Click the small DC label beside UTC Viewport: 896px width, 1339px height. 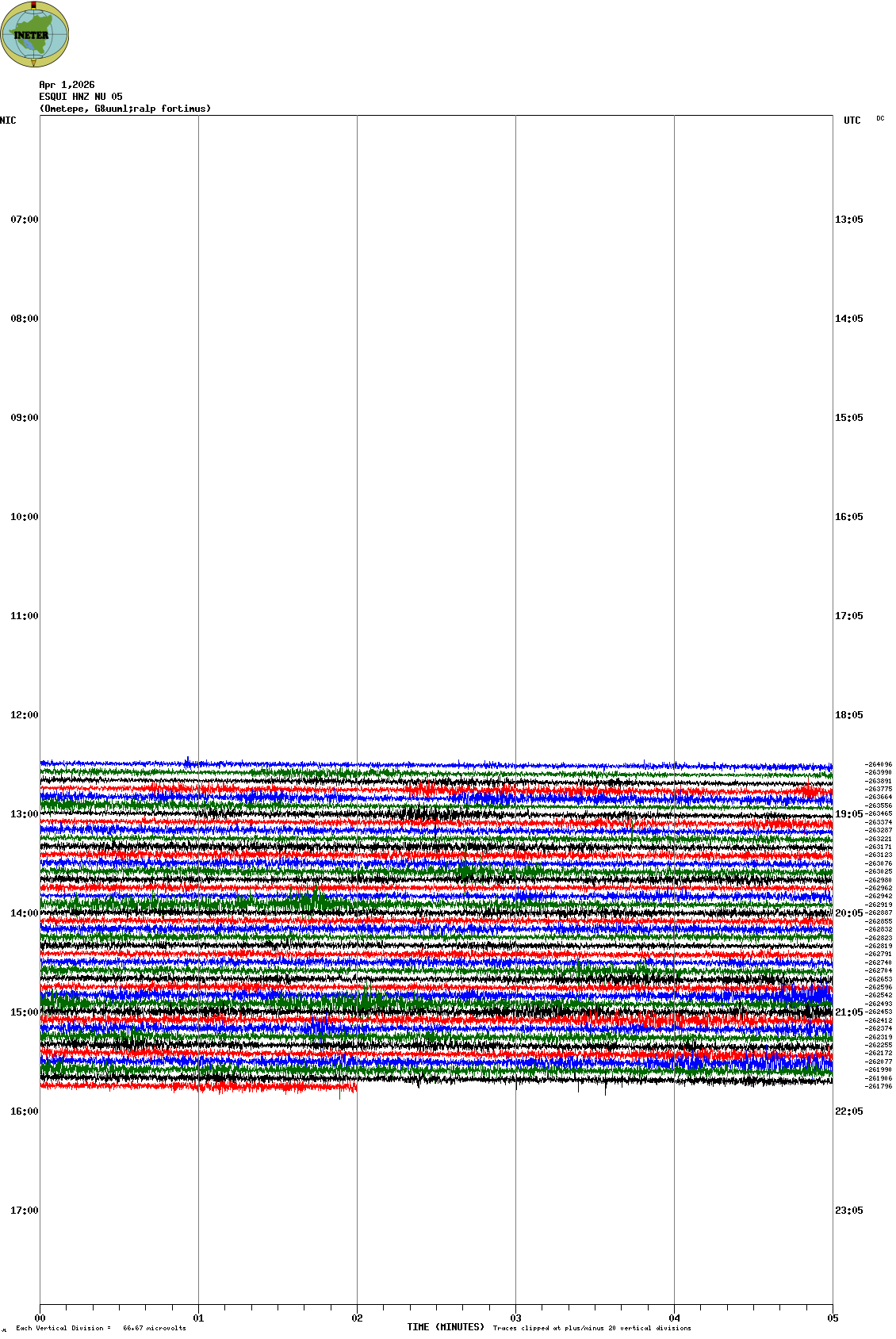pyautogui.click(x=880, y=119)
